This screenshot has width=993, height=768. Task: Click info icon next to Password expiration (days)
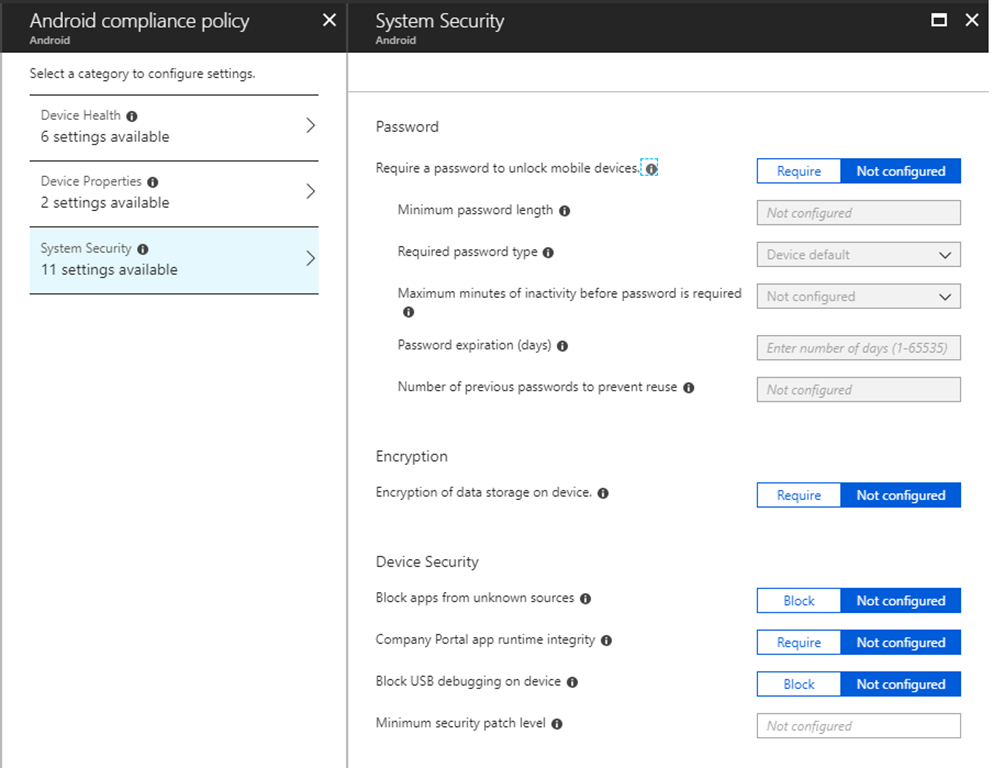(x=563, y=346)
